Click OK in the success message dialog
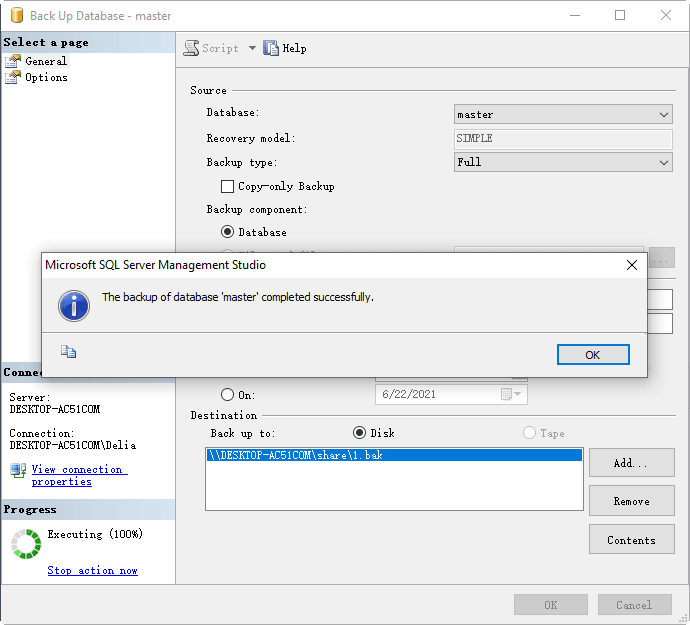The height and width of the screenshot is (625, 690). 593,355
